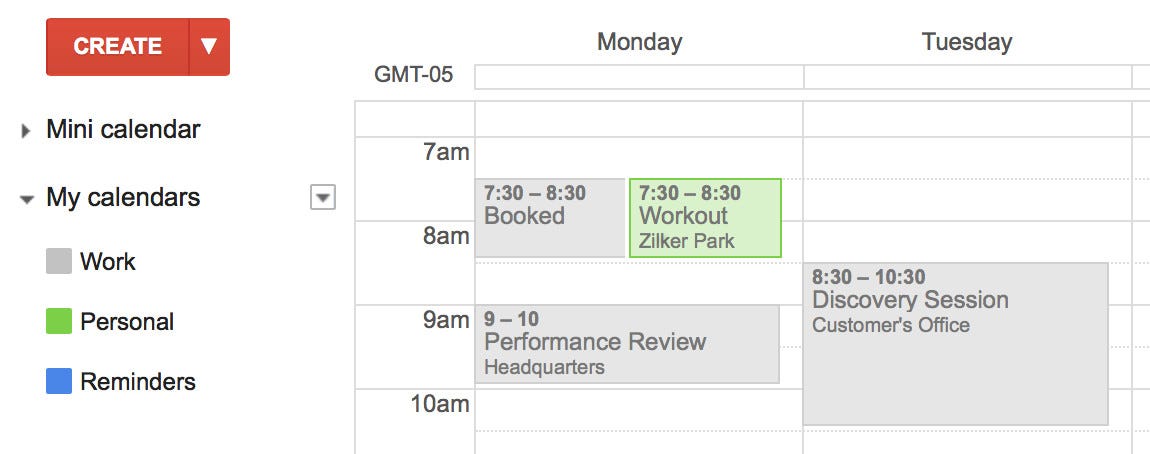Toggle the green Personal calendar swatch
Screen dimensions: 1150x454
click(x=59, y=321)
